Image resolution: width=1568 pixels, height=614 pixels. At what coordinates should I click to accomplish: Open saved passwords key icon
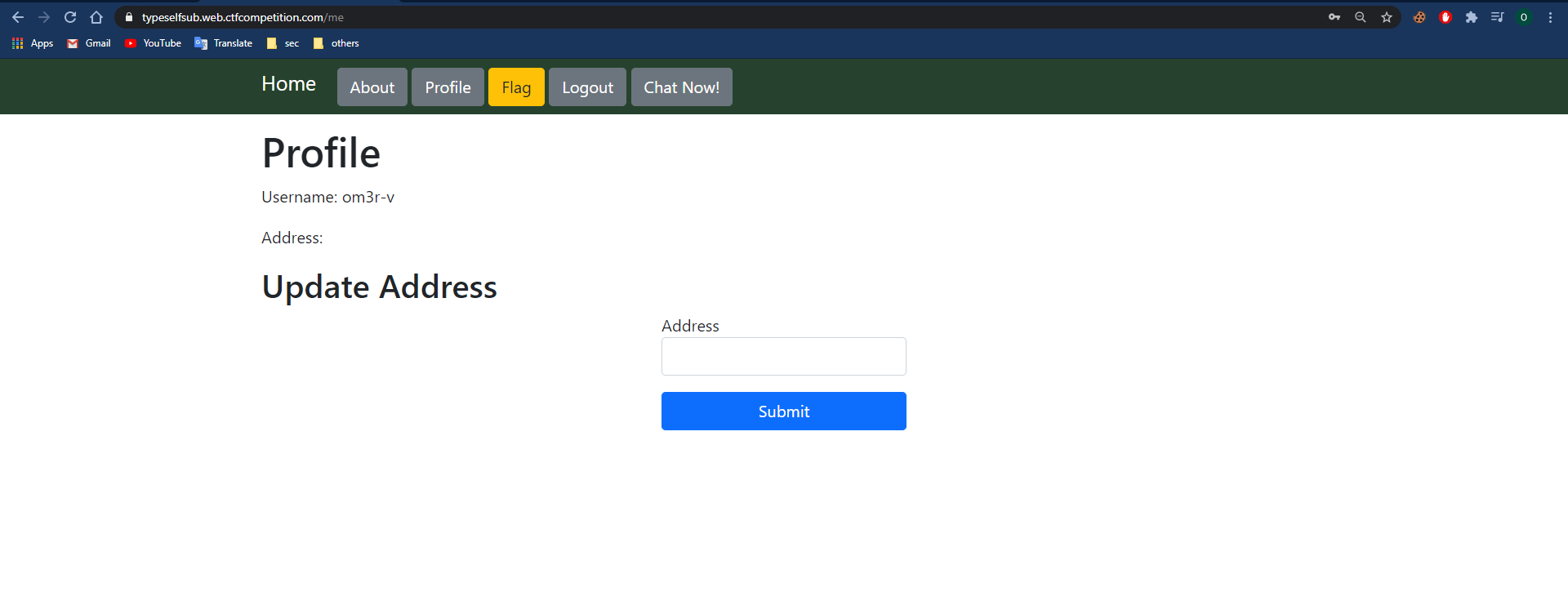(1334, 17)
